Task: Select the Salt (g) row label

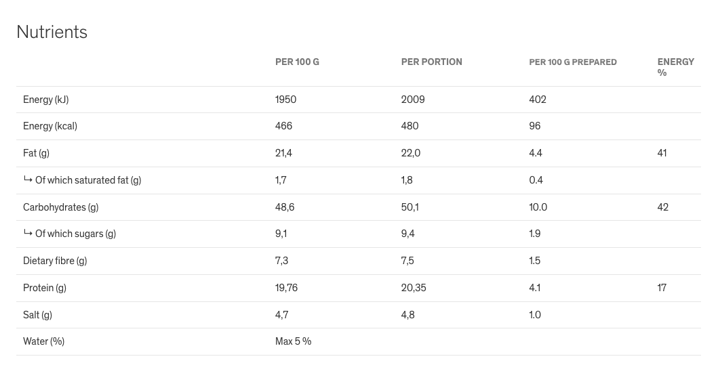Action: point(38,315)
